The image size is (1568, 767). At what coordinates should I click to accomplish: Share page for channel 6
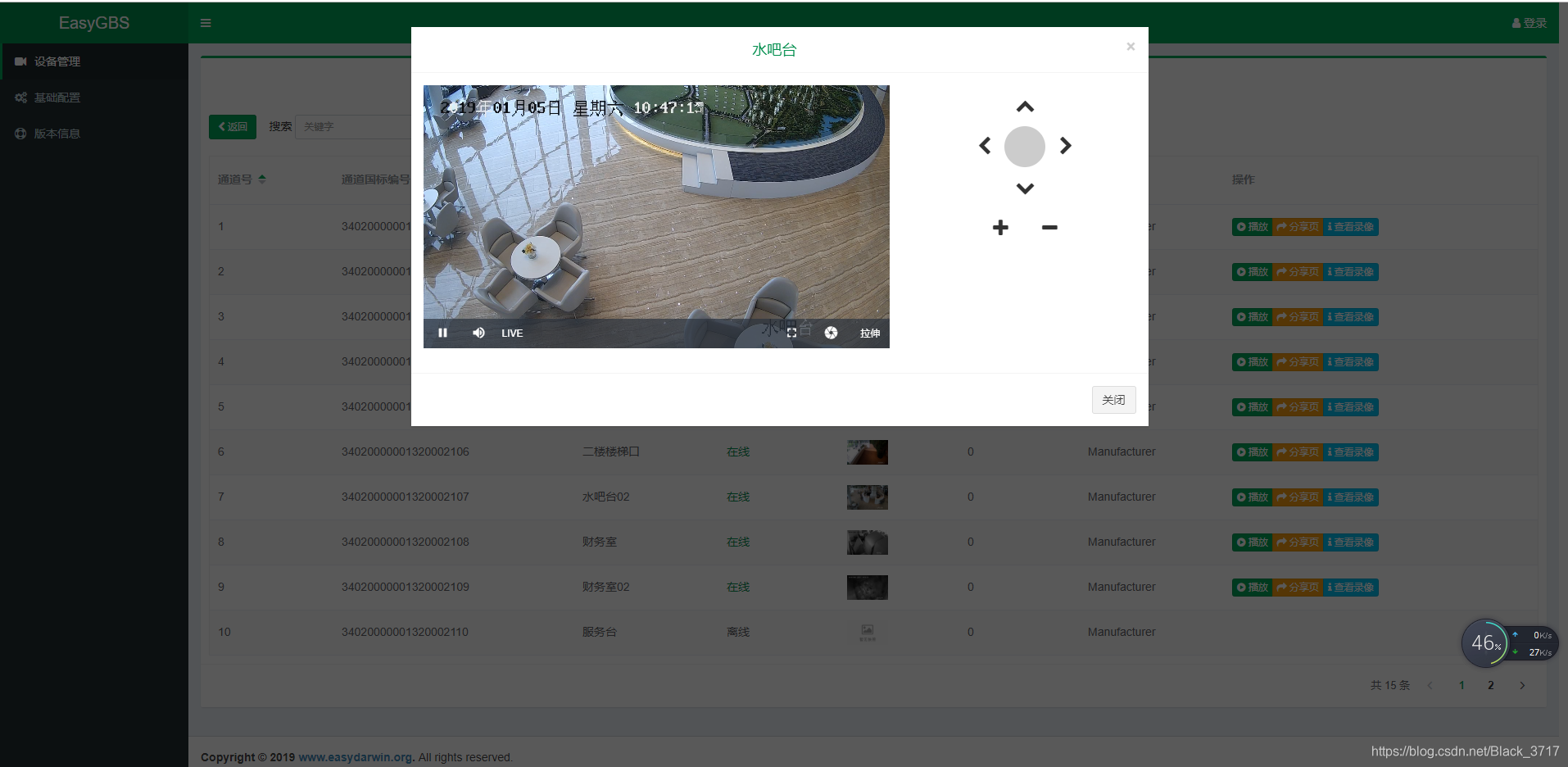pyautogui.click(x=1298, y=452)
